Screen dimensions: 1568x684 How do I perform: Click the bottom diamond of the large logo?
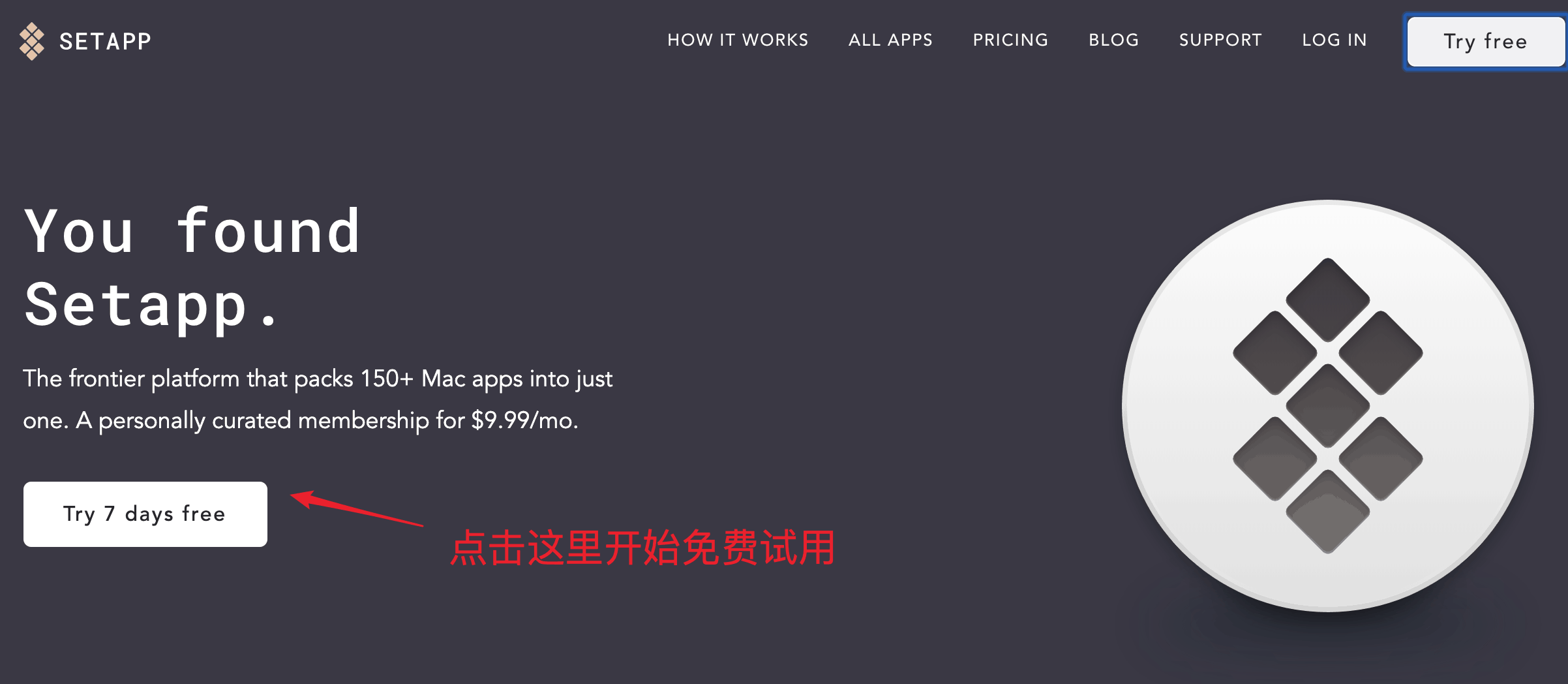point(1328,512)
